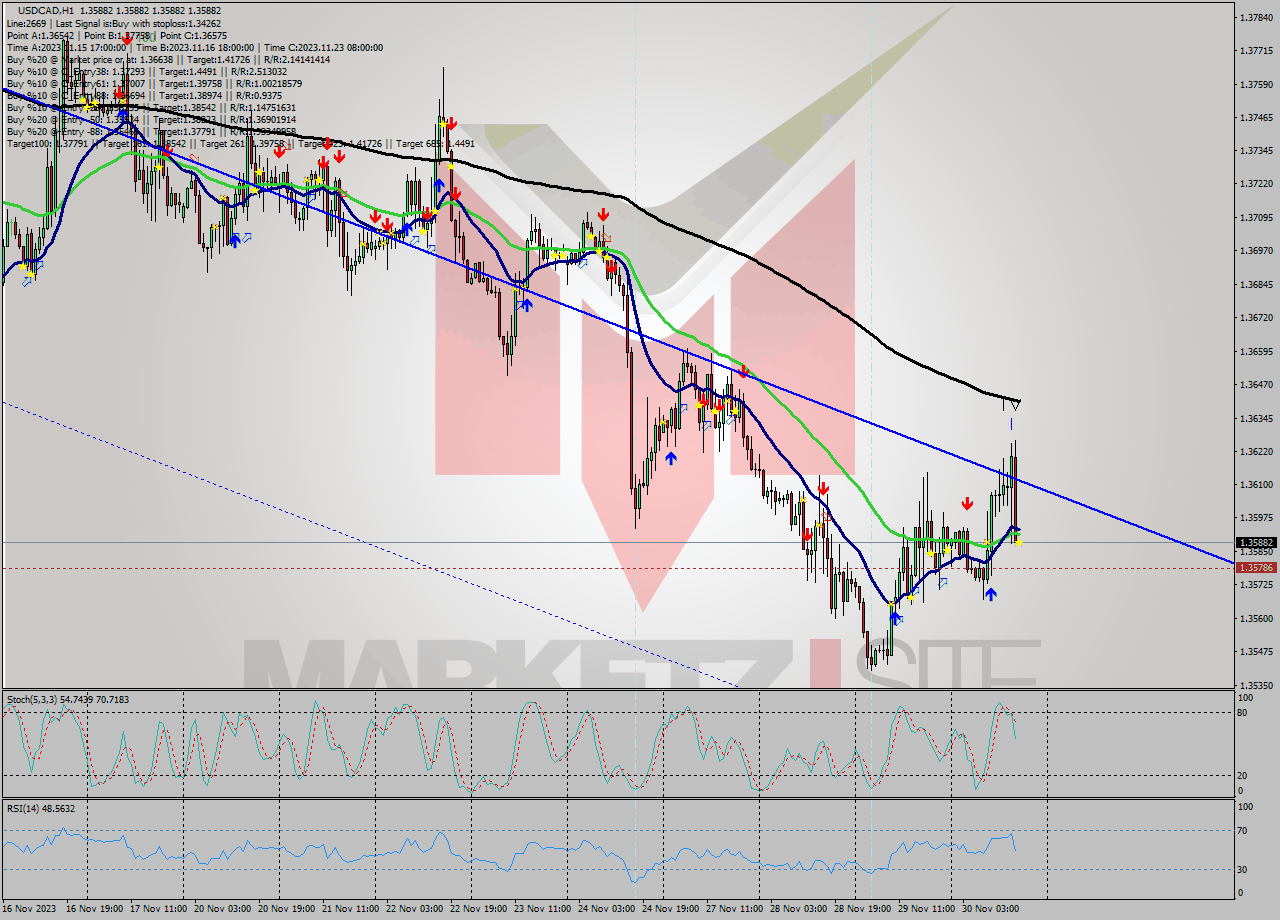The image size is (1280, 920).
Task: Select the 'Target100: 1.37791' targets line
Action: point(240,143)
